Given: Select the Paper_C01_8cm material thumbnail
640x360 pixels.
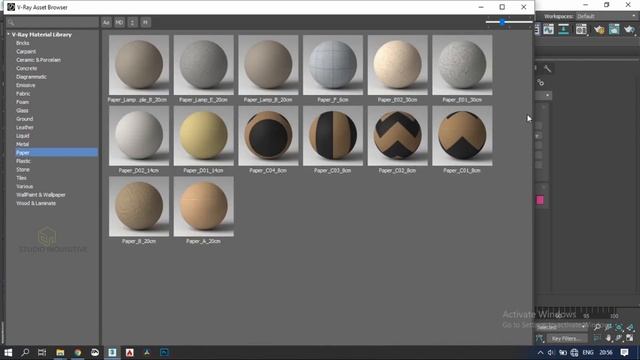Looking at the screenshot, I should point(462,136).
